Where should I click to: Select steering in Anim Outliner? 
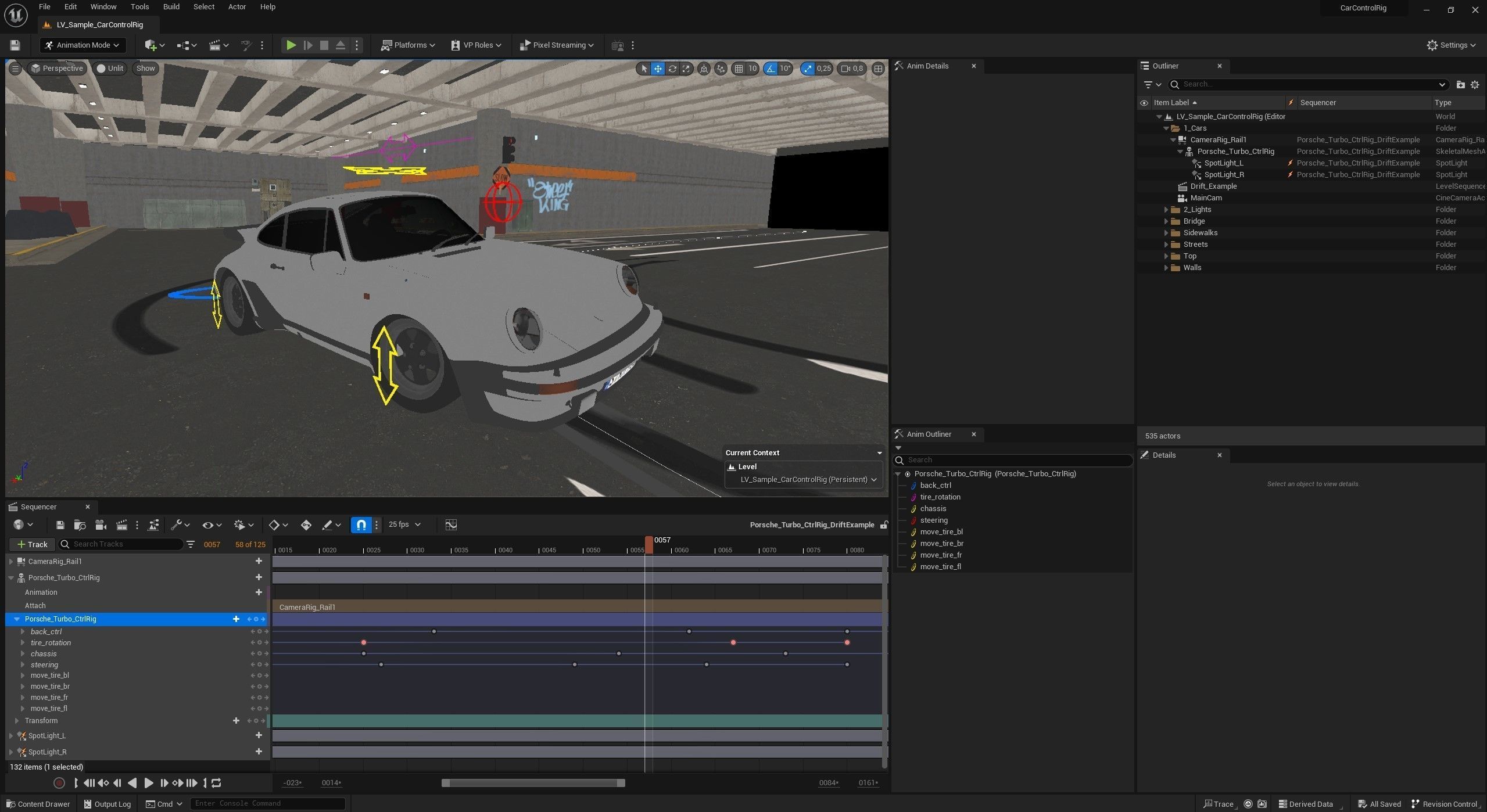point(933,520)
